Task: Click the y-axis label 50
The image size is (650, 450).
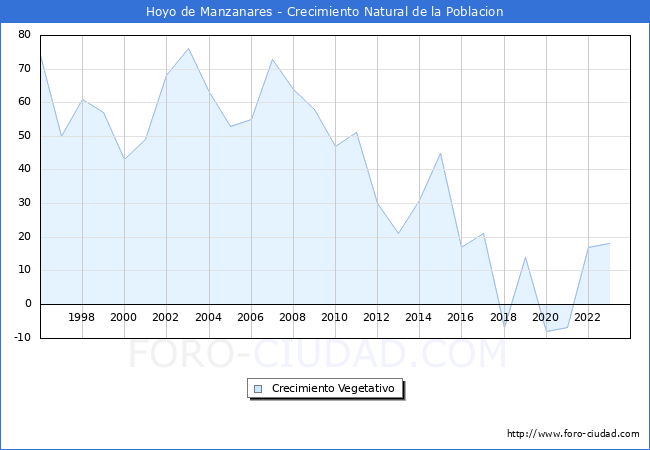Action: tap(24, 135)
